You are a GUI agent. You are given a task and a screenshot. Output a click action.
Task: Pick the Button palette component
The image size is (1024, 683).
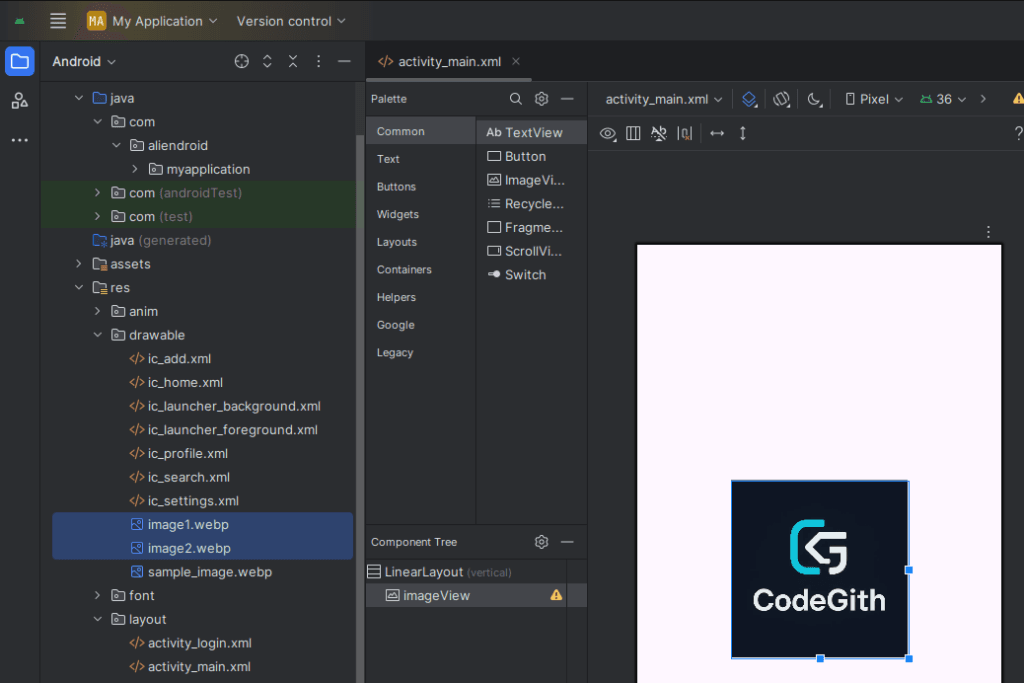click(x=532, y=156)
